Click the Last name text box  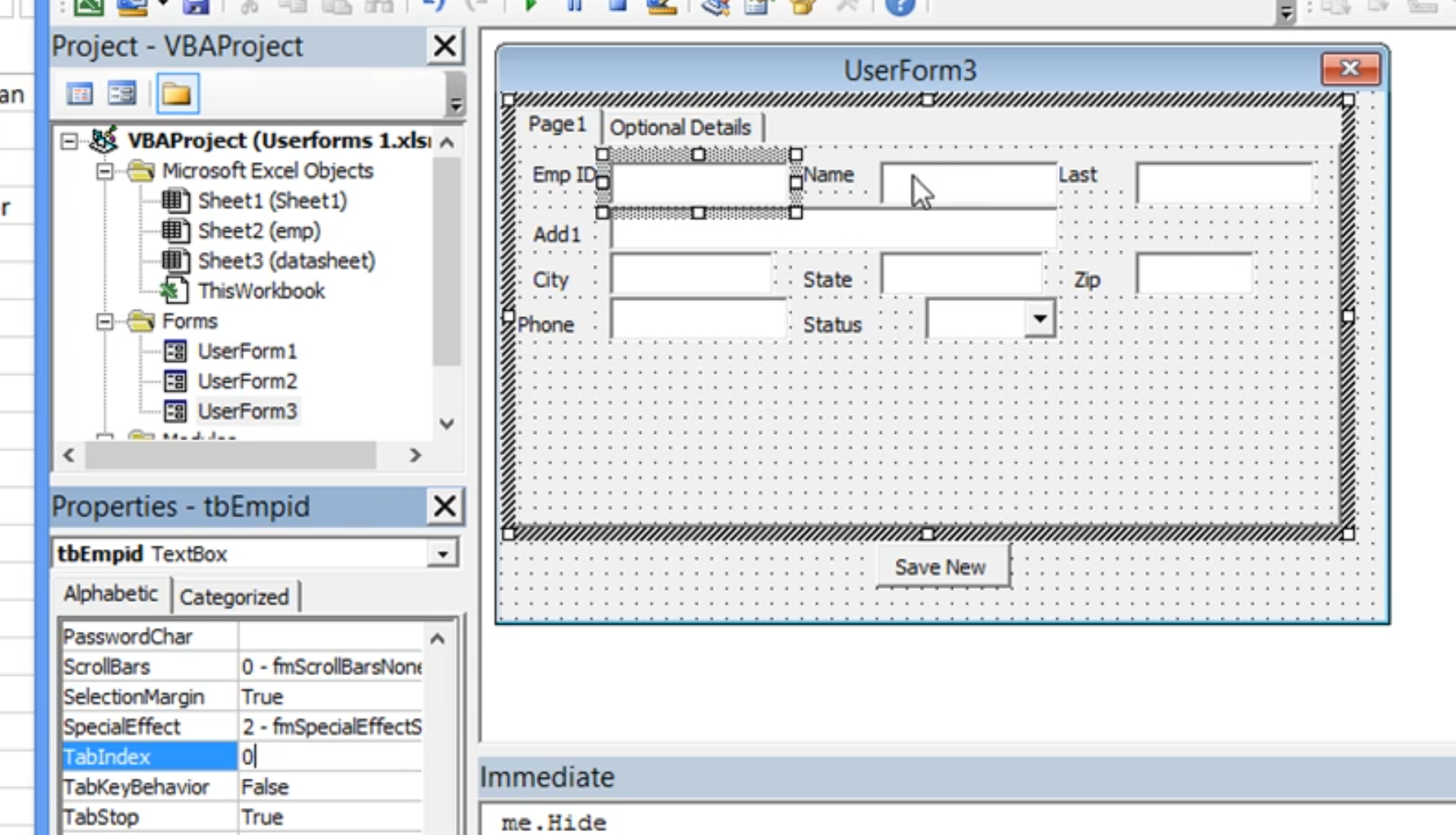(x=1224, y=183)
